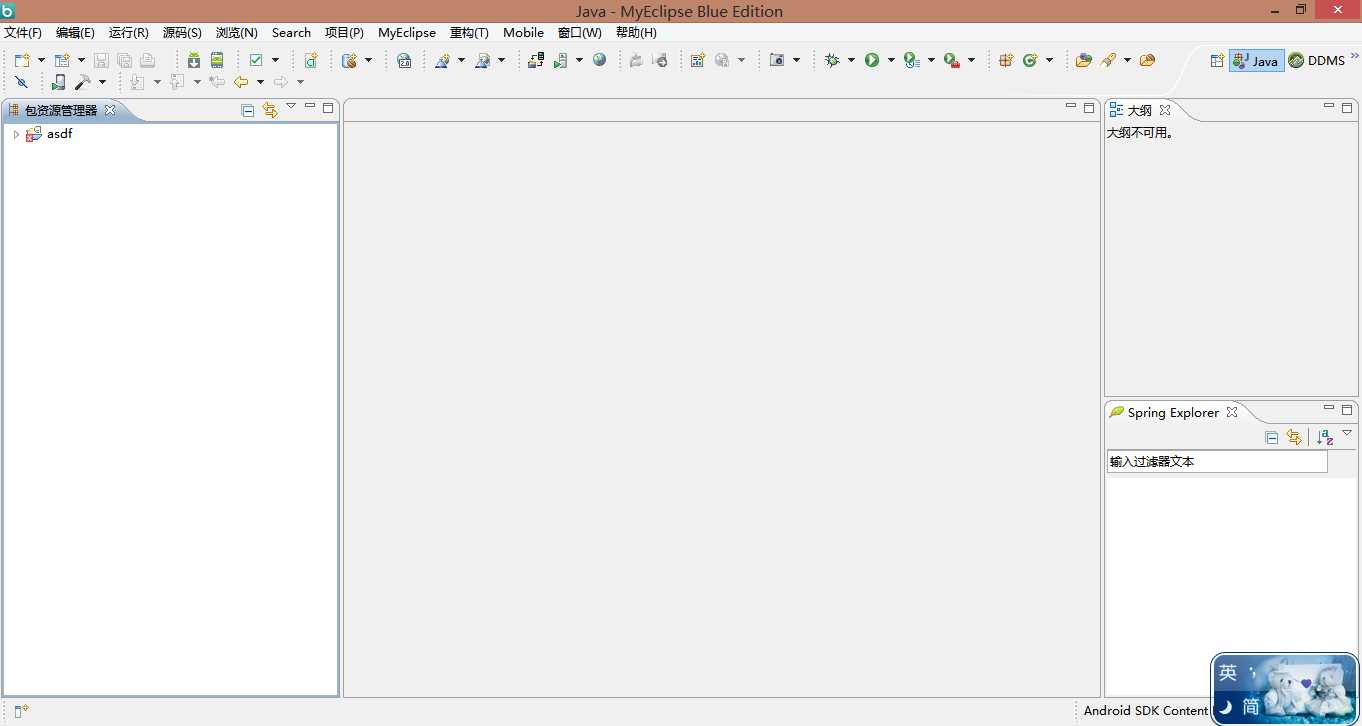This screenshot has height=726, width=1362.
Task: Click the camera capture toolbar icon
Action: pos(777,60)
